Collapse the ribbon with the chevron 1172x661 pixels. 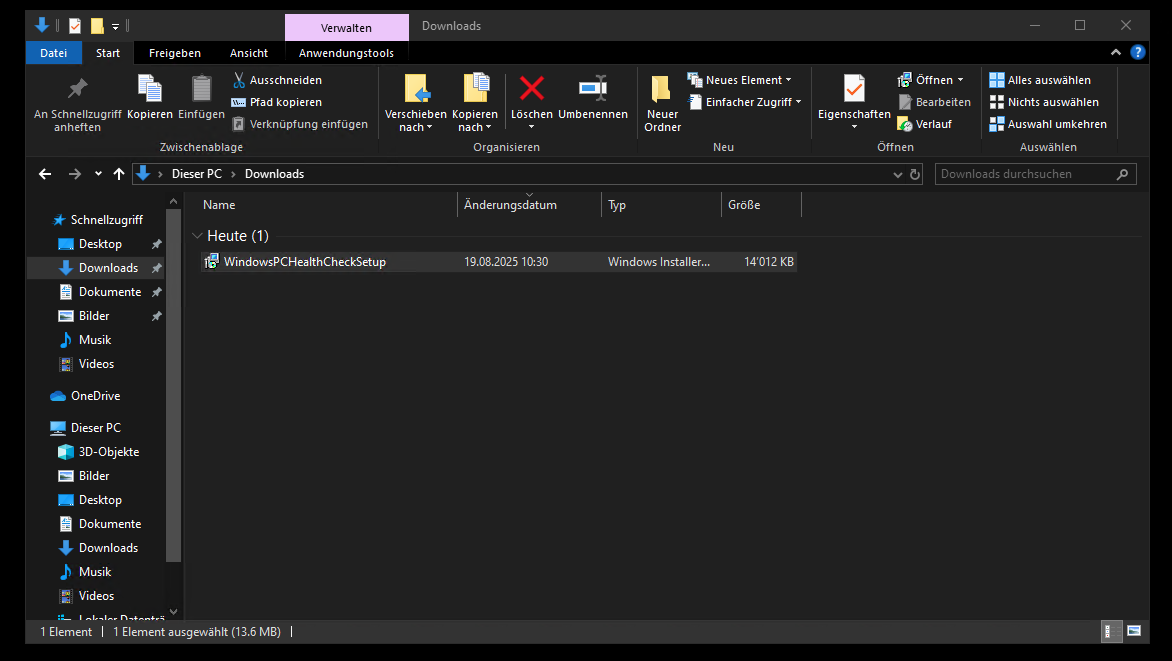[1115, 52]
